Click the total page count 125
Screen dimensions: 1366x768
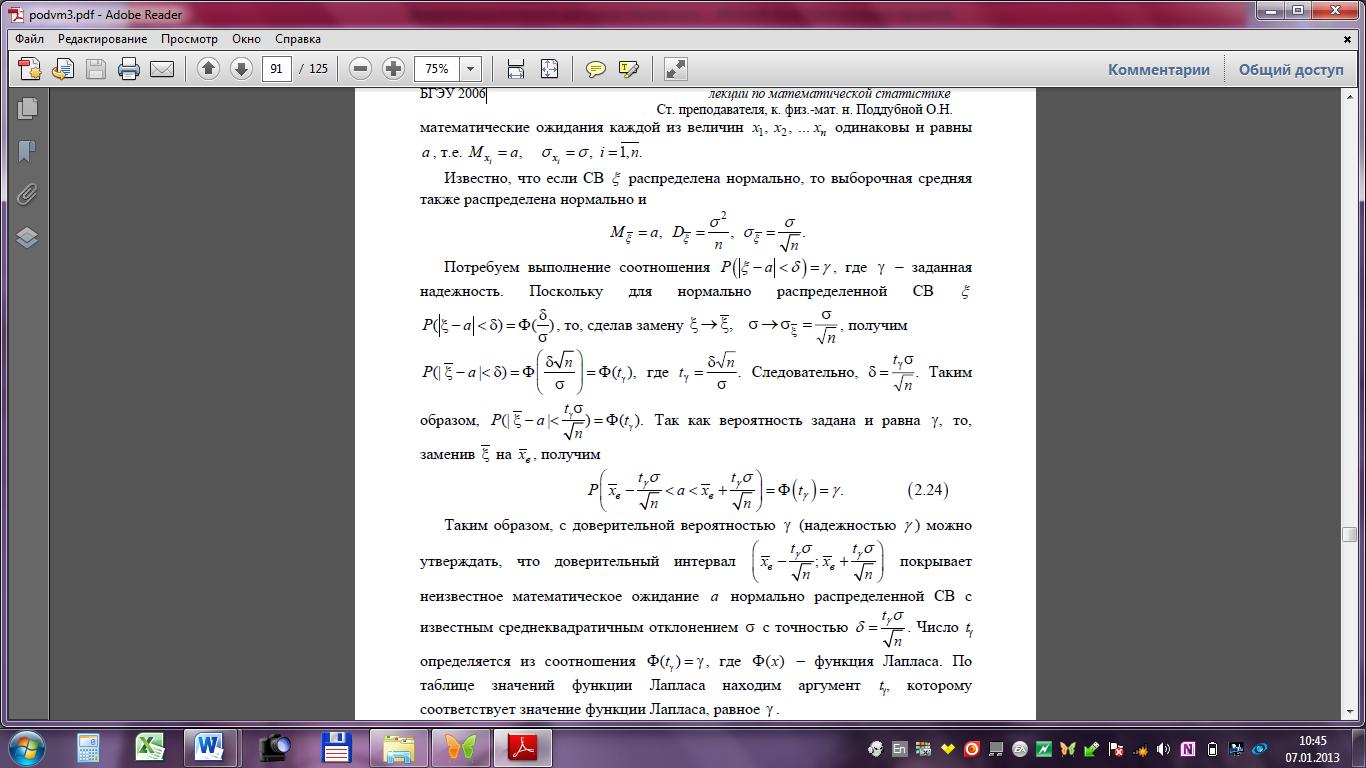(x=317, y=69)
